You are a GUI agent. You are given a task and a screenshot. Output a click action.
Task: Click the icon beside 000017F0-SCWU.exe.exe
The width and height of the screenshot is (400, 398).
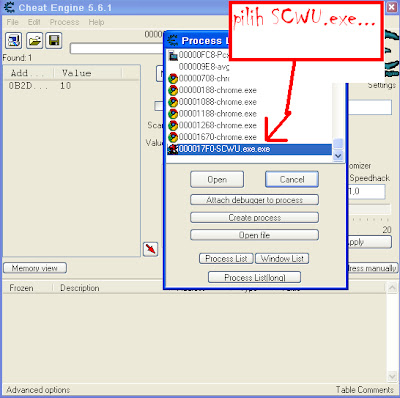(x=173, y=149)
